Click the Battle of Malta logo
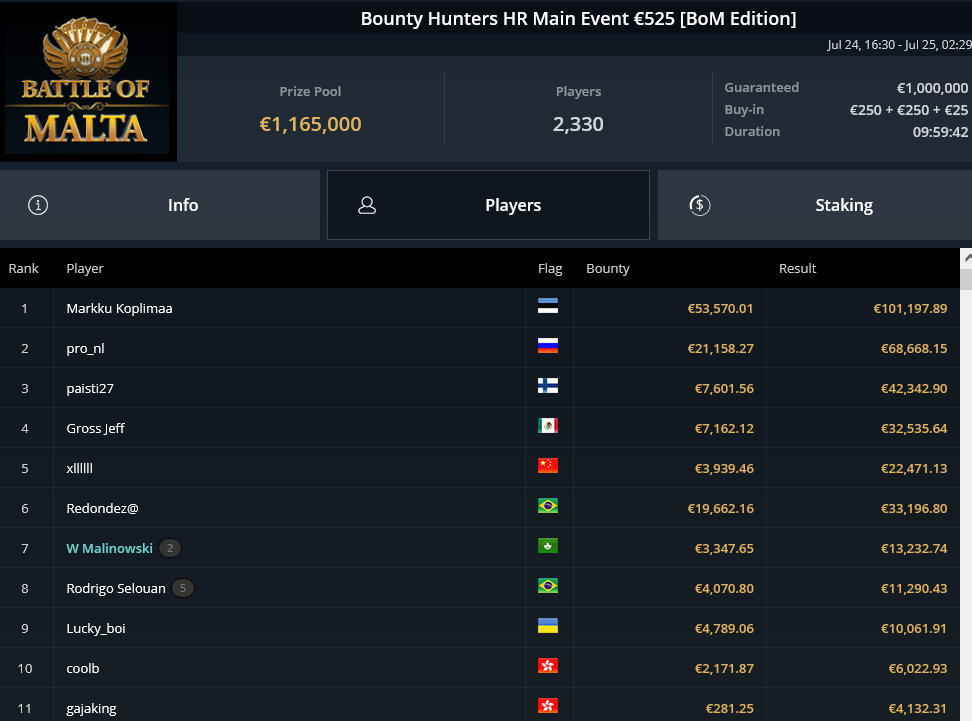This screenshot has height=721, width=972. pyautogui.click(x=88, y=81)
